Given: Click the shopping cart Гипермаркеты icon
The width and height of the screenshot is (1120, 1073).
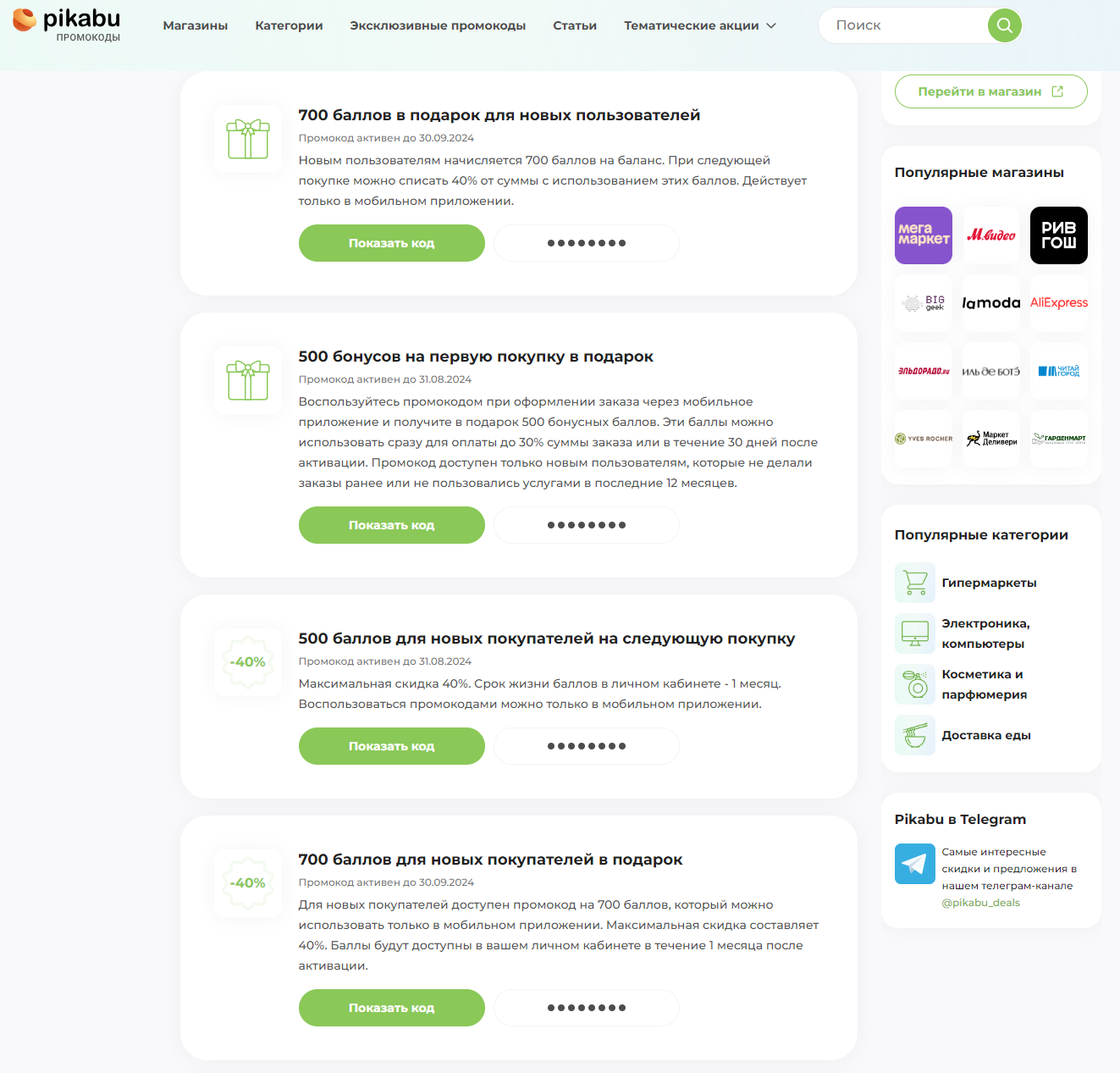Looking at the screenshot, I should 915,583.
